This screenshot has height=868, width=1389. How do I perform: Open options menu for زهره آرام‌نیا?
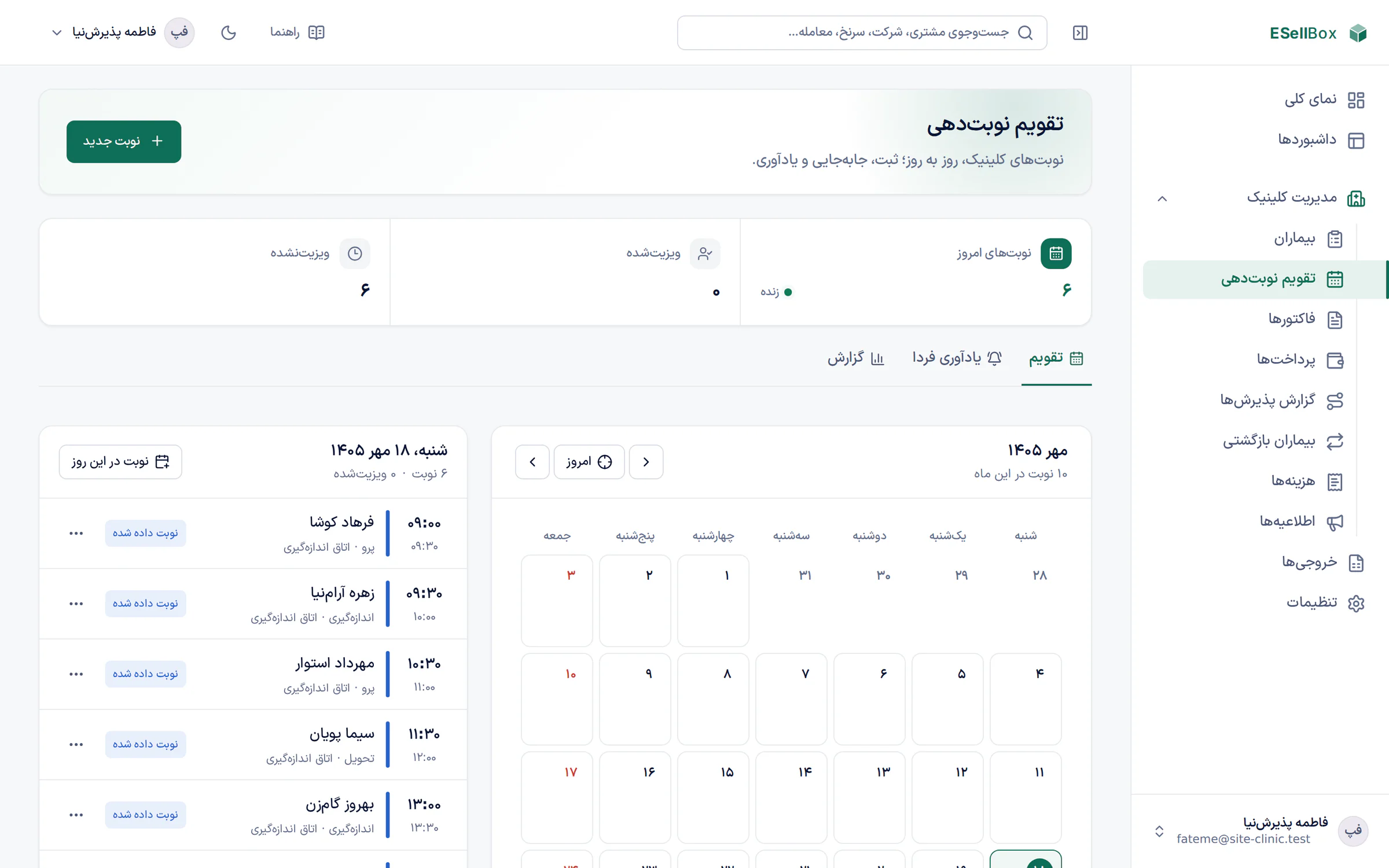coord(76,604)
